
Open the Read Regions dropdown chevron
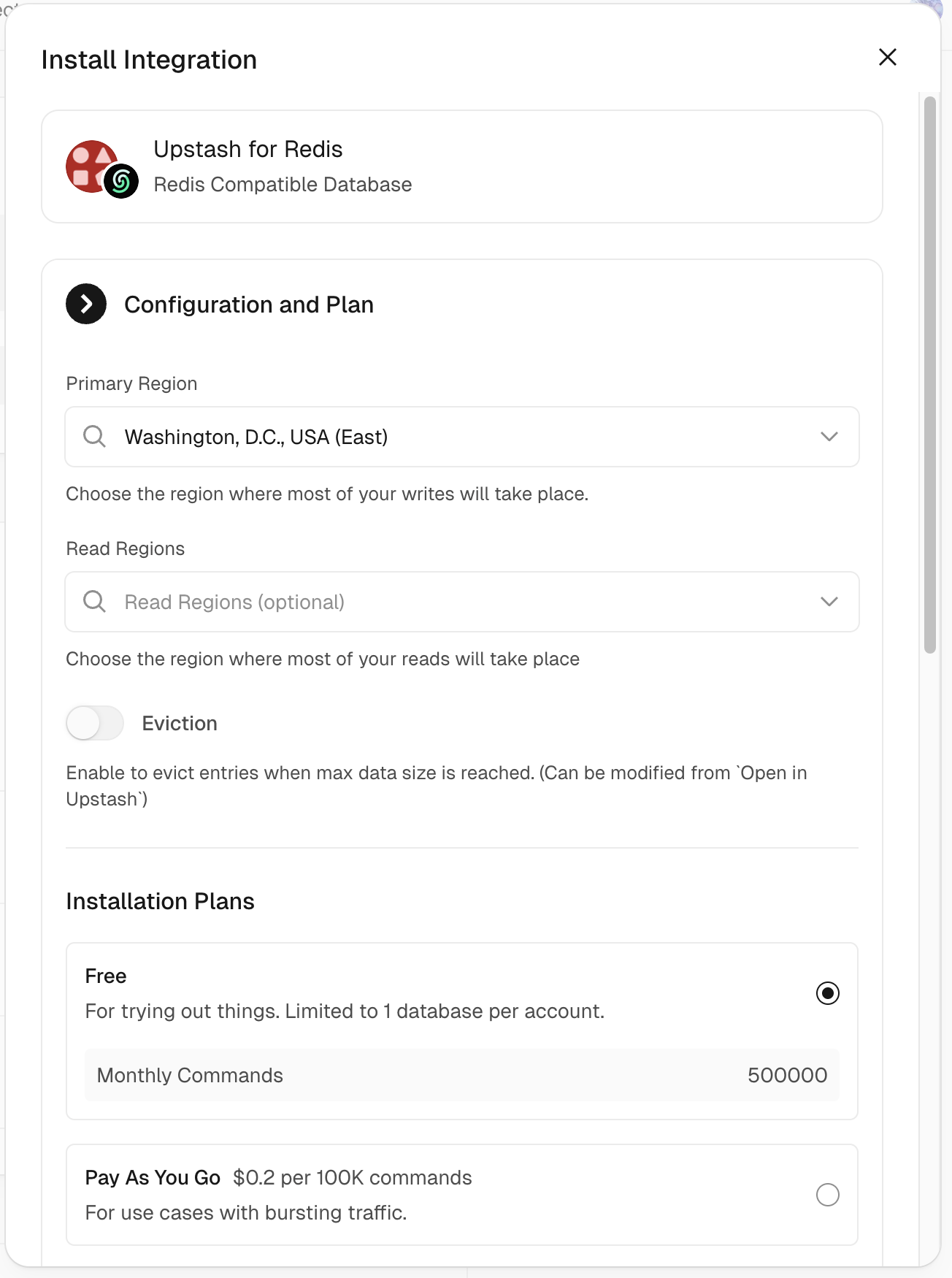pos(829,602)
